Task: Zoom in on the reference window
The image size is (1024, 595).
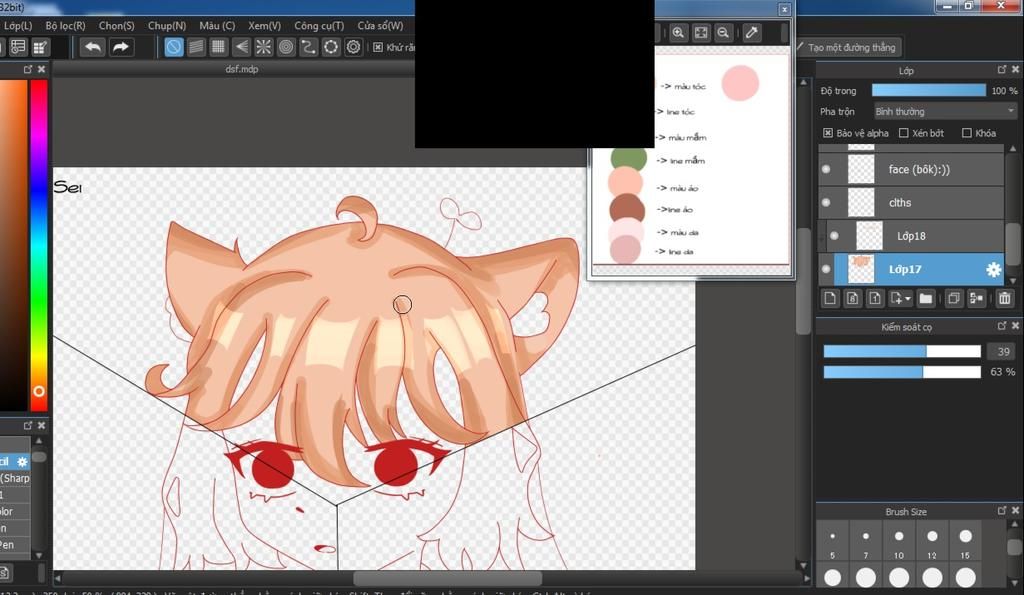Action: pos(679,33)
